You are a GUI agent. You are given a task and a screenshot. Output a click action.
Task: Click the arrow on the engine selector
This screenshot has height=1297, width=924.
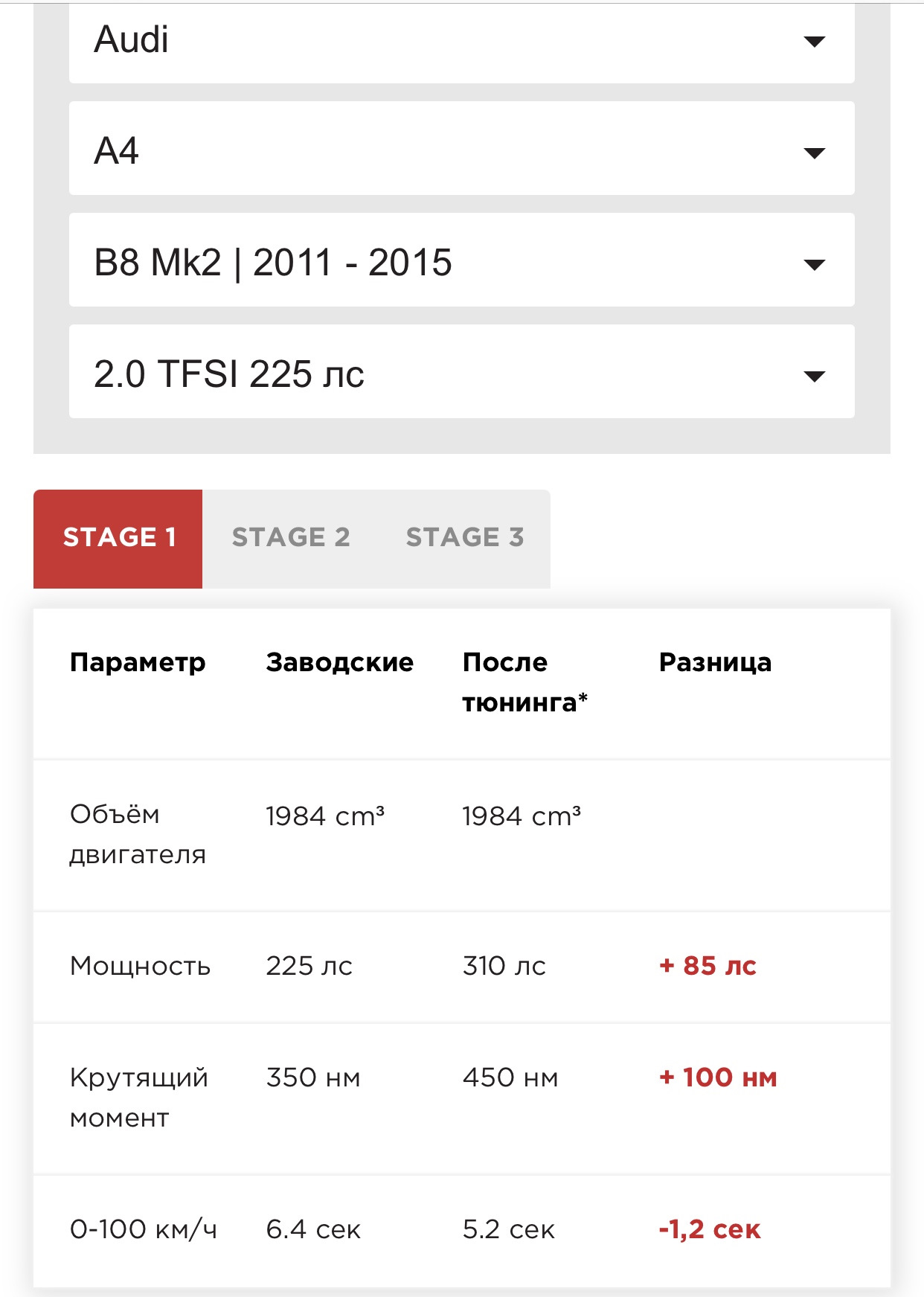click(x=815, y=376)
